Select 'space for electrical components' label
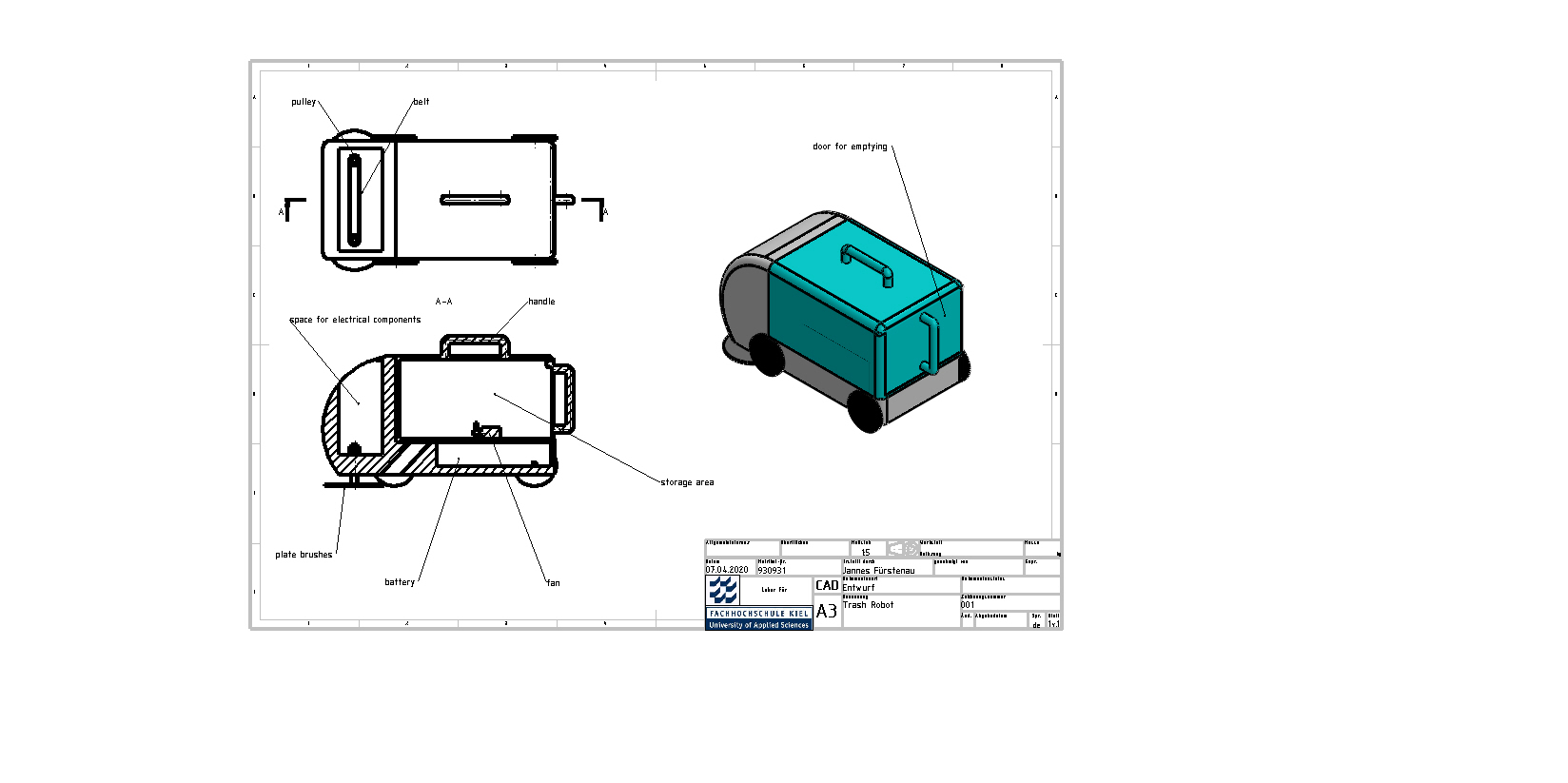Viewport: 1568px width, 783px height. click(x=356, y=320)
